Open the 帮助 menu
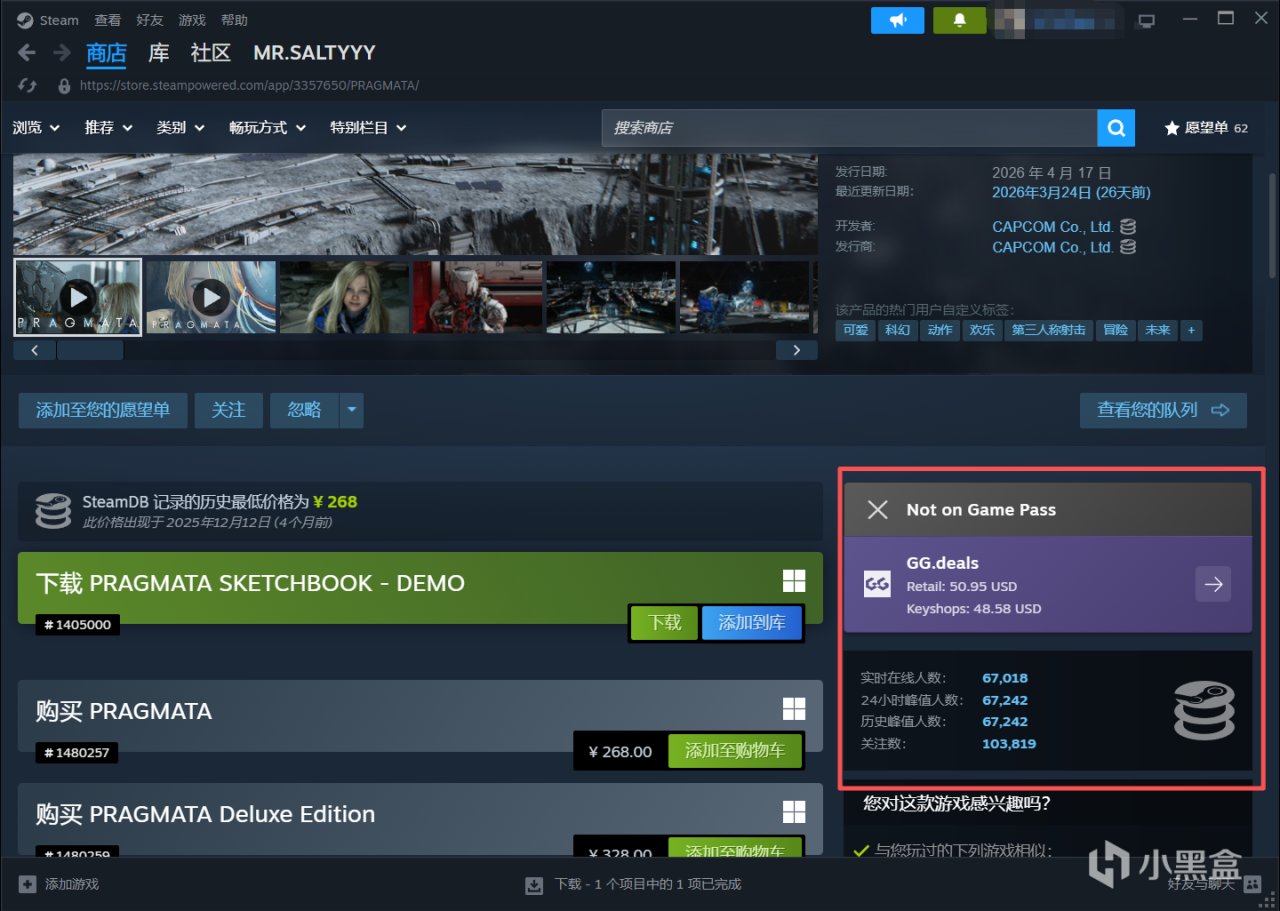 [234, 20]
